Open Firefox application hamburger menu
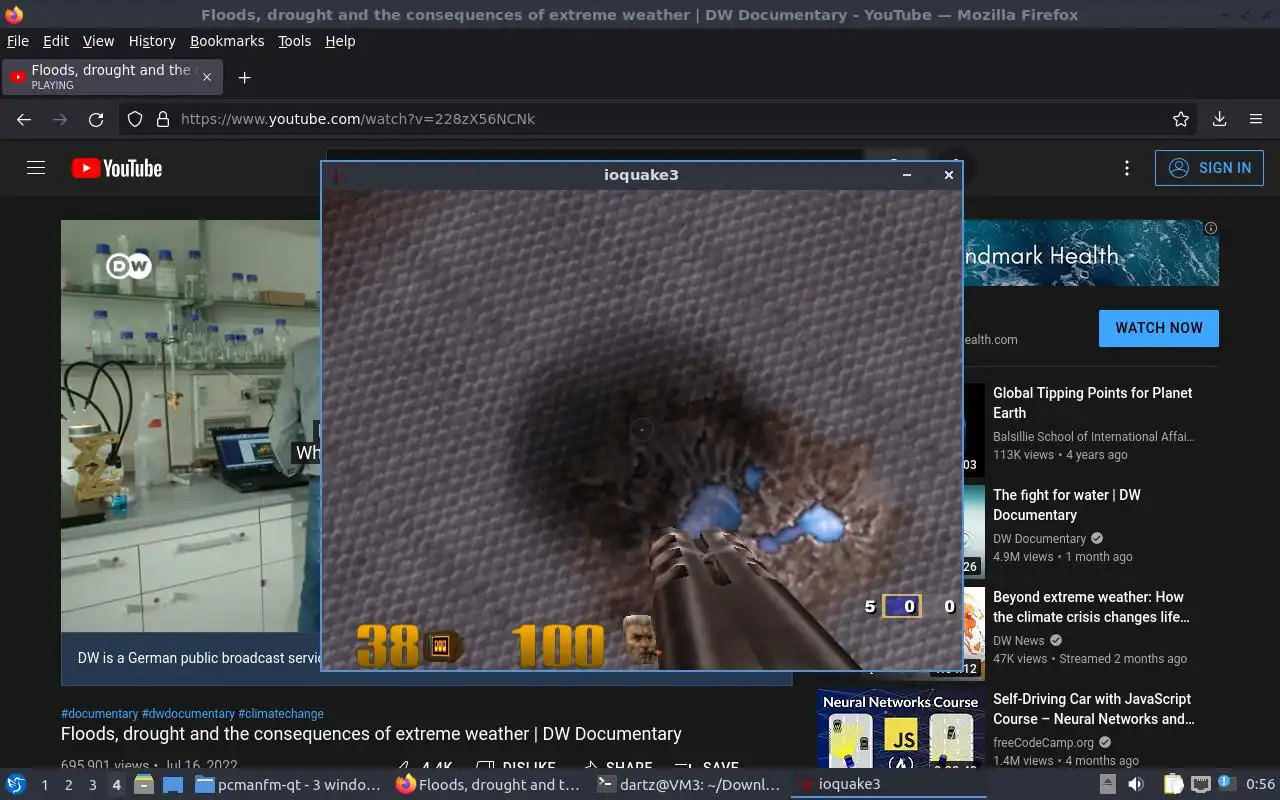Screen dimensions: 1280x800 [x=1256, y=119]
